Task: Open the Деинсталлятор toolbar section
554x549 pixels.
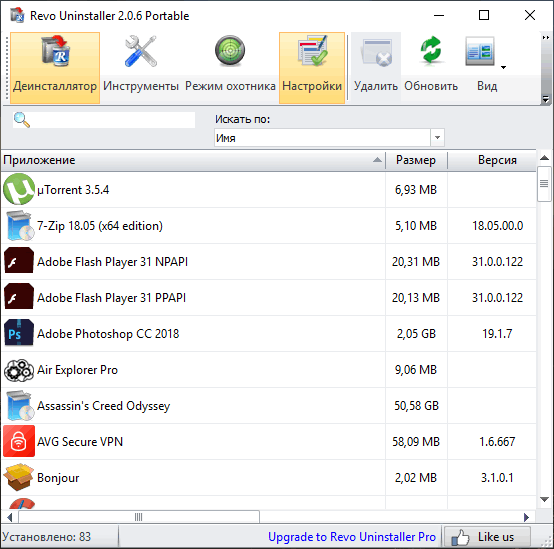Action: click(x=55, y=68)
